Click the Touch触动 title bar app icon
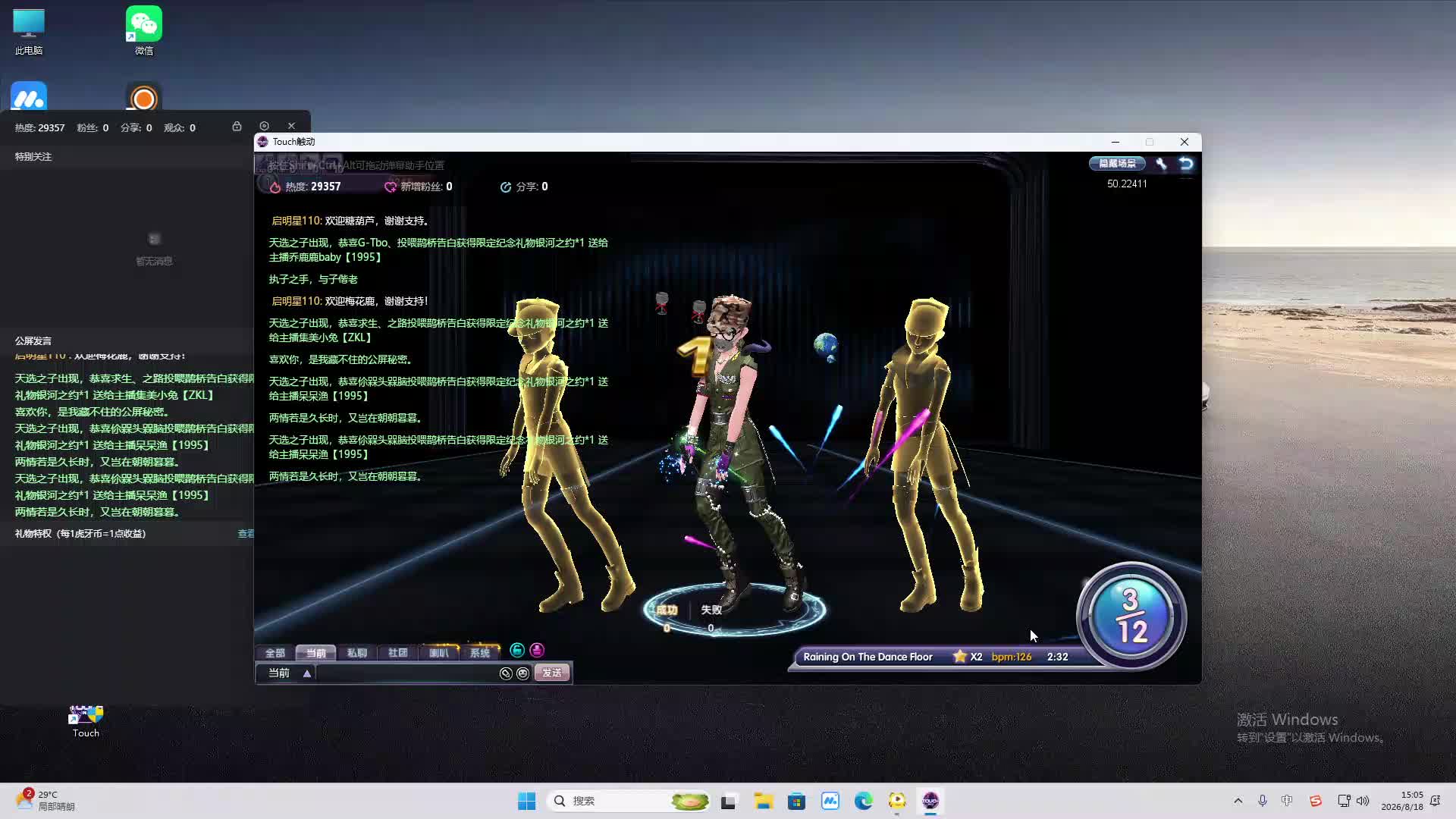The image size is (1456, 819). (x=262, y=142)
